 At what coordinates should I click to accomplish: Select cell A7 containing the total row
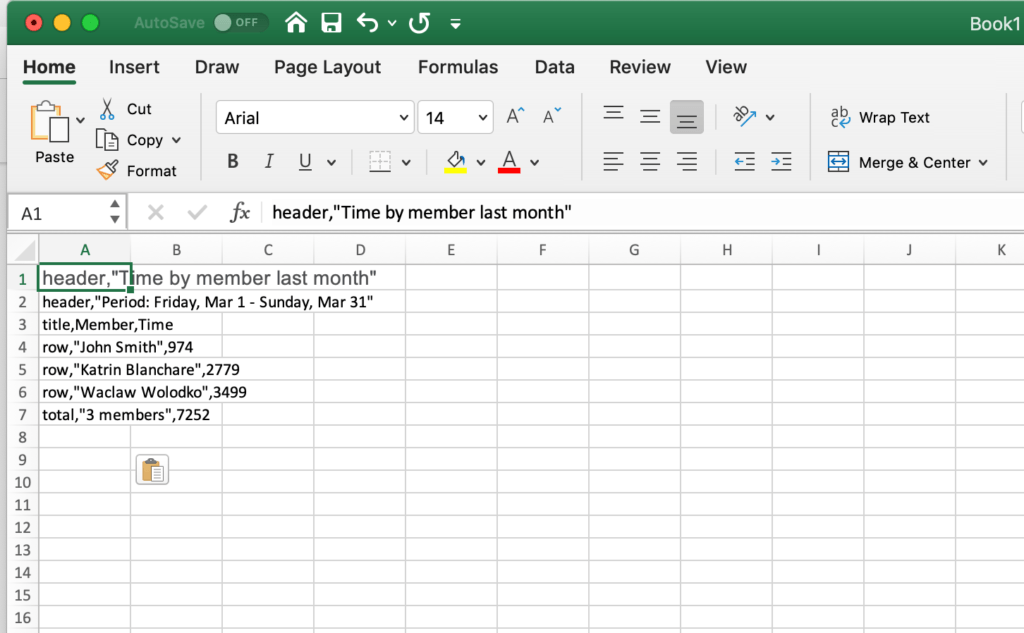tap(85, 414)
